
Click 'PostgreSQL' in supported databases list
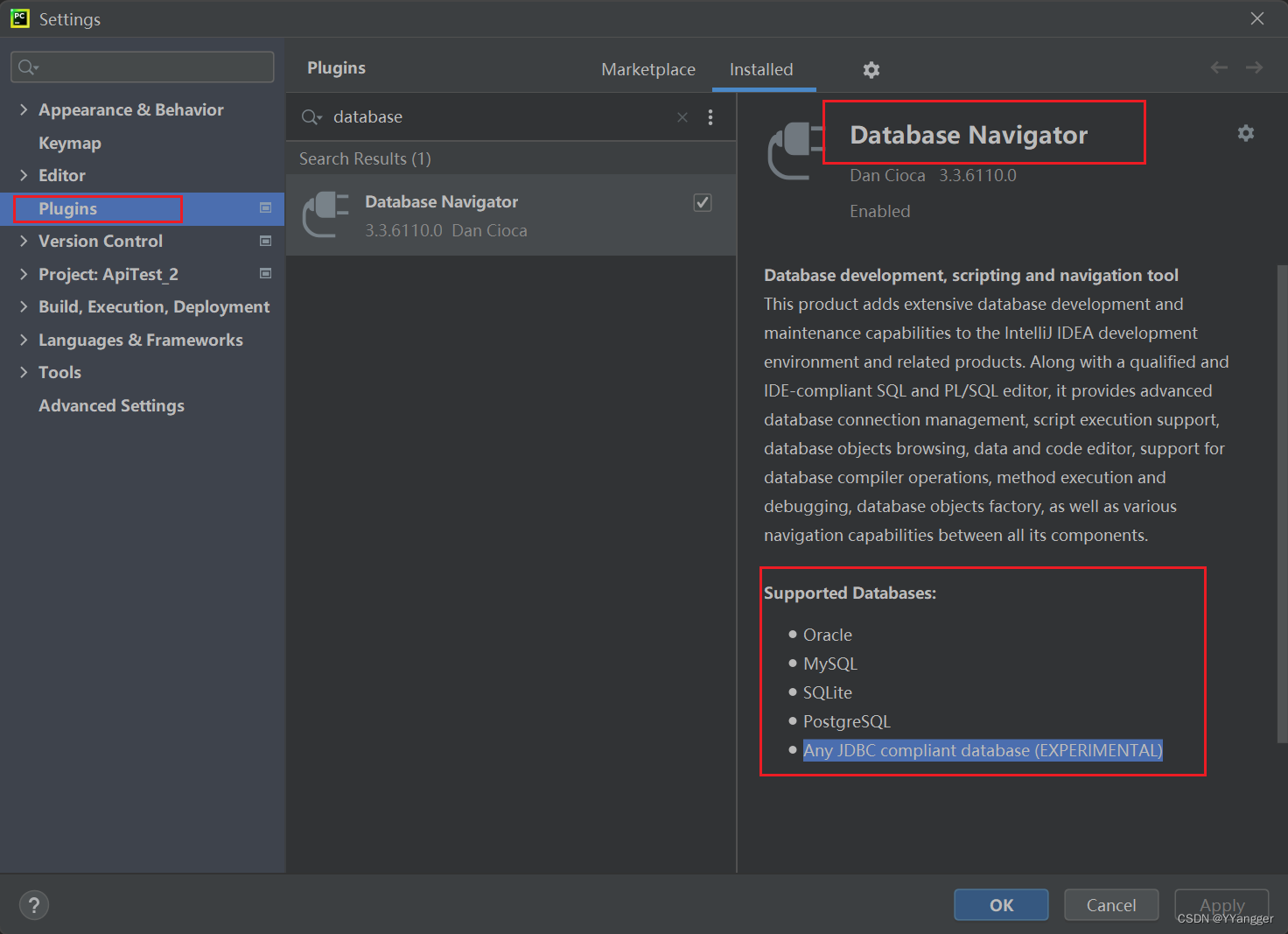847,721
